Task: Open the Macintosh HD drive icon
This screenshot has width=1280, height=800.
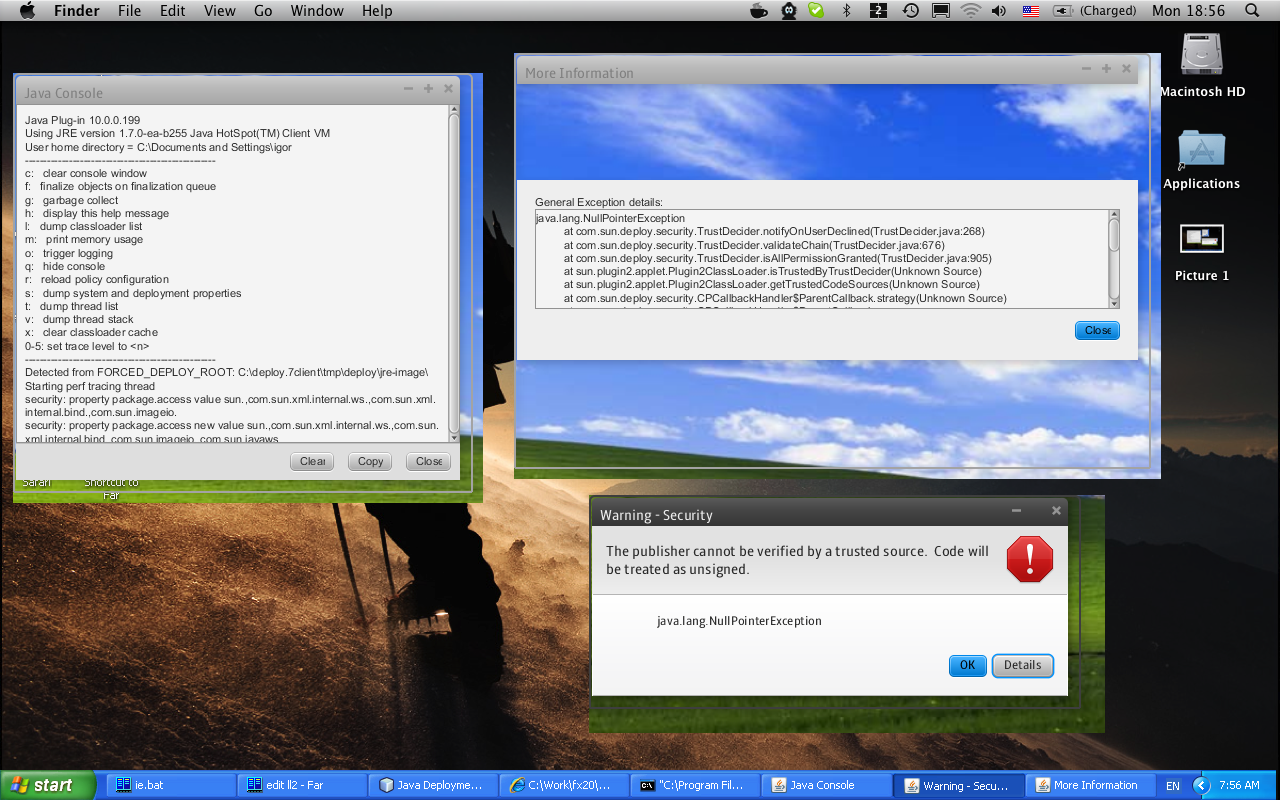Action: click(1201, 55)
